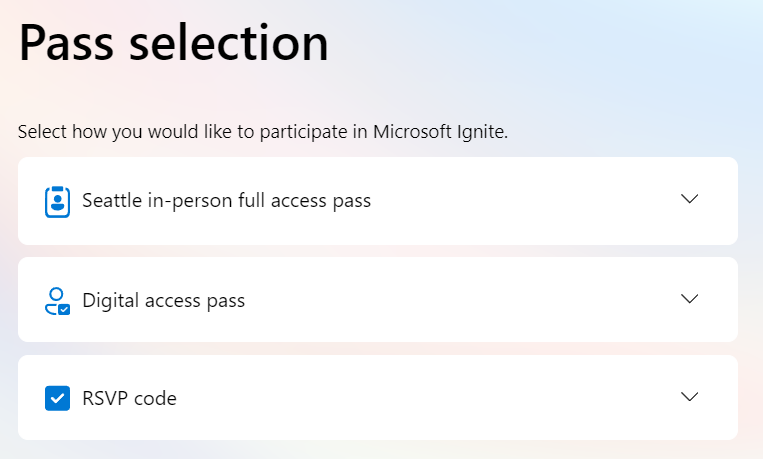Click the small checkmark badge on the Digital access icon
This screenshot has height=459, width=763.
64,310
